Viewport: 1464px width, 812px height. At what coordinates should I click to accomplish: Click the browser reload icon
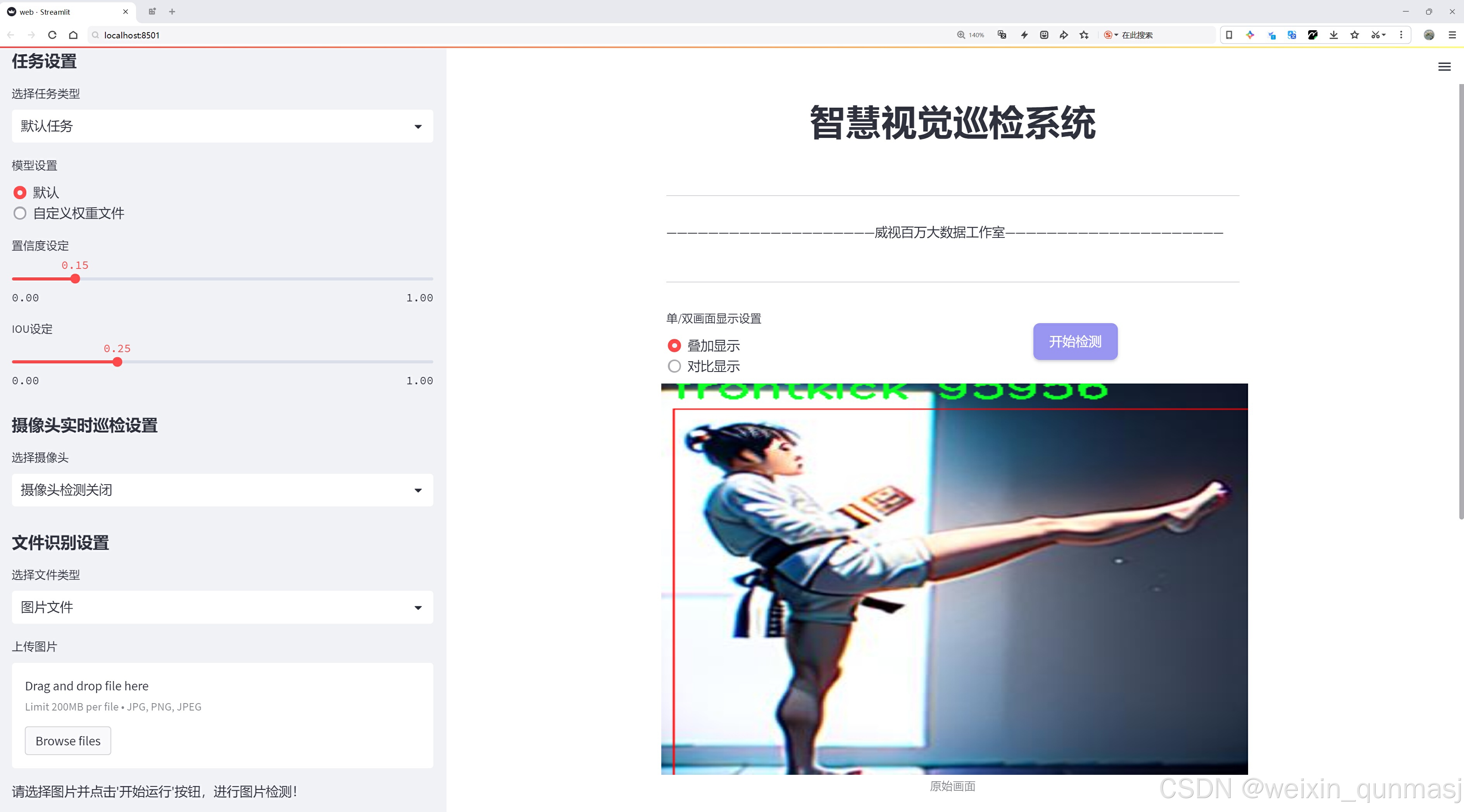(x=52, y=35)
